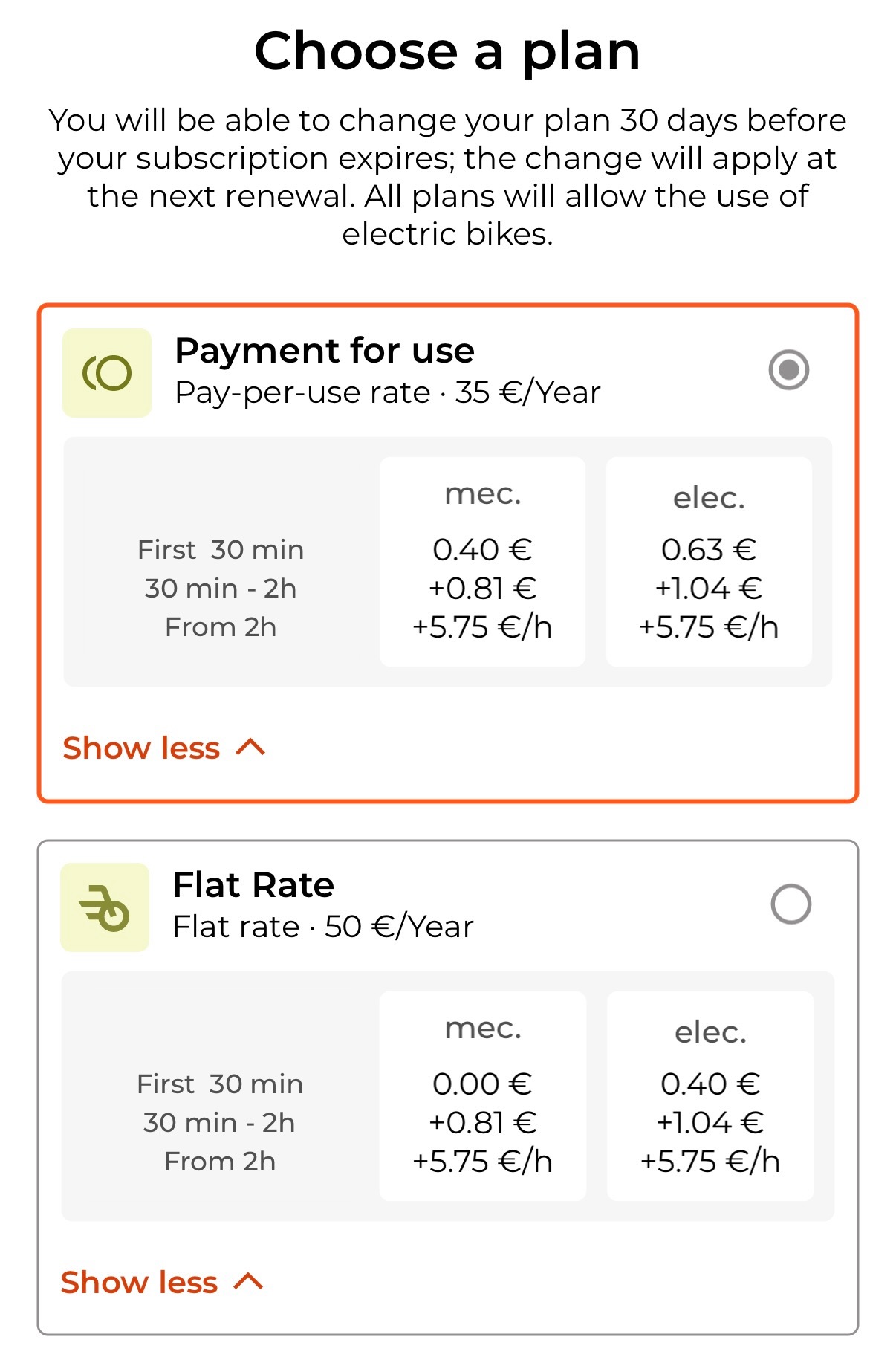The image size is (896, 1360).
Task: Tap the 0.63 € electric first 30 min price
Action: (709, 550)
